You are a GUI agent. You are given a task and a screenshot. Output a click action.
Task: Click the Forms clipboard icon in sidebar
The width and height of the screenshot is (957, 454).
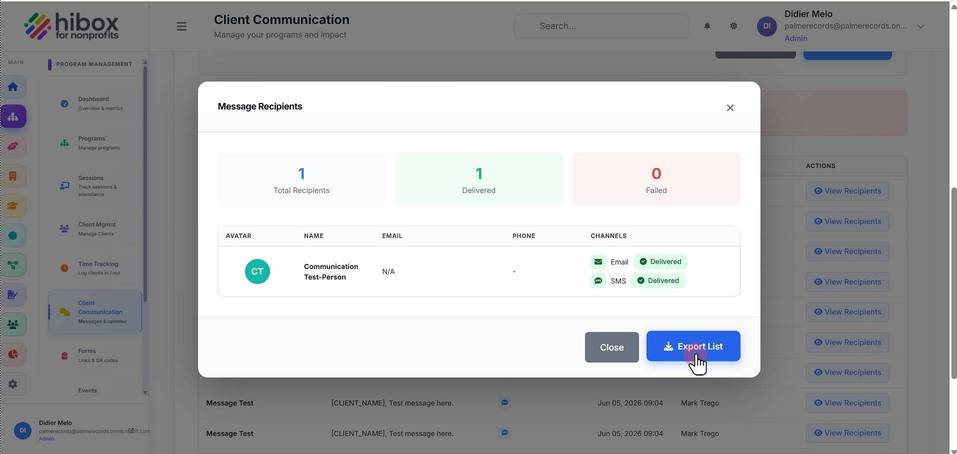click(x=65, y=356)
